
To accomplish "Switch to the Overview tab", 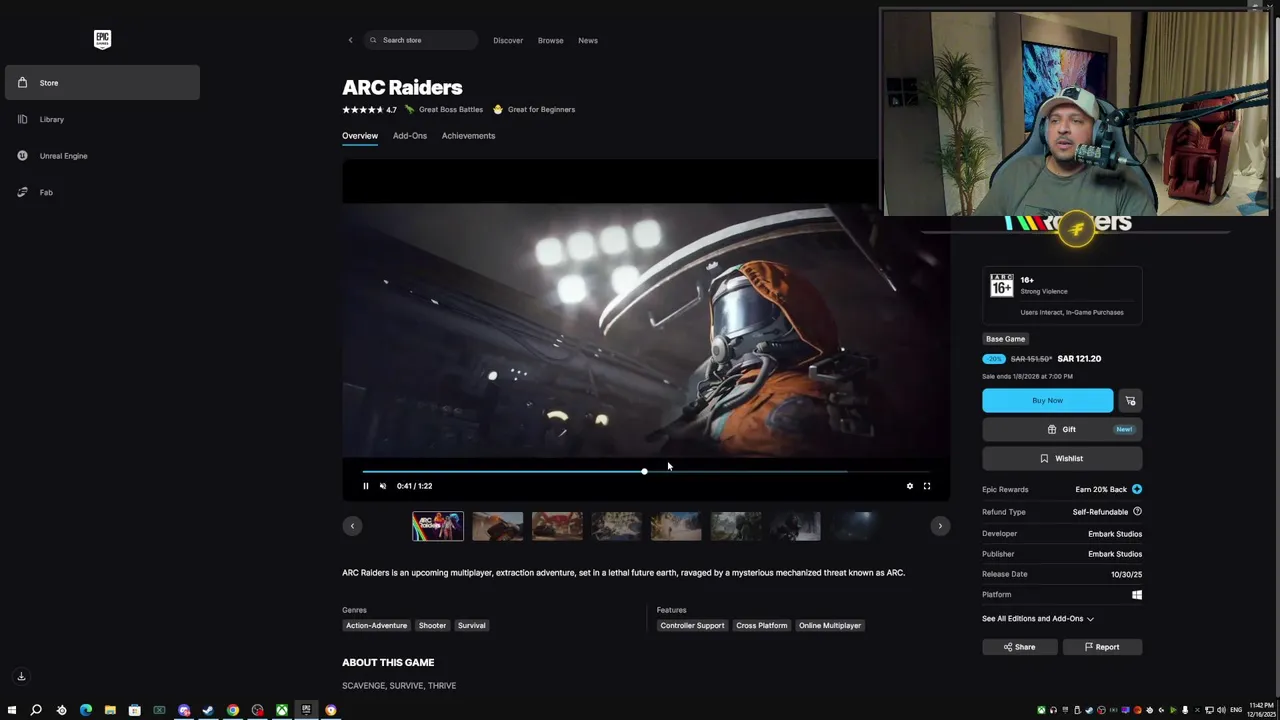I will pyautogui.click(x=360, y=136).
